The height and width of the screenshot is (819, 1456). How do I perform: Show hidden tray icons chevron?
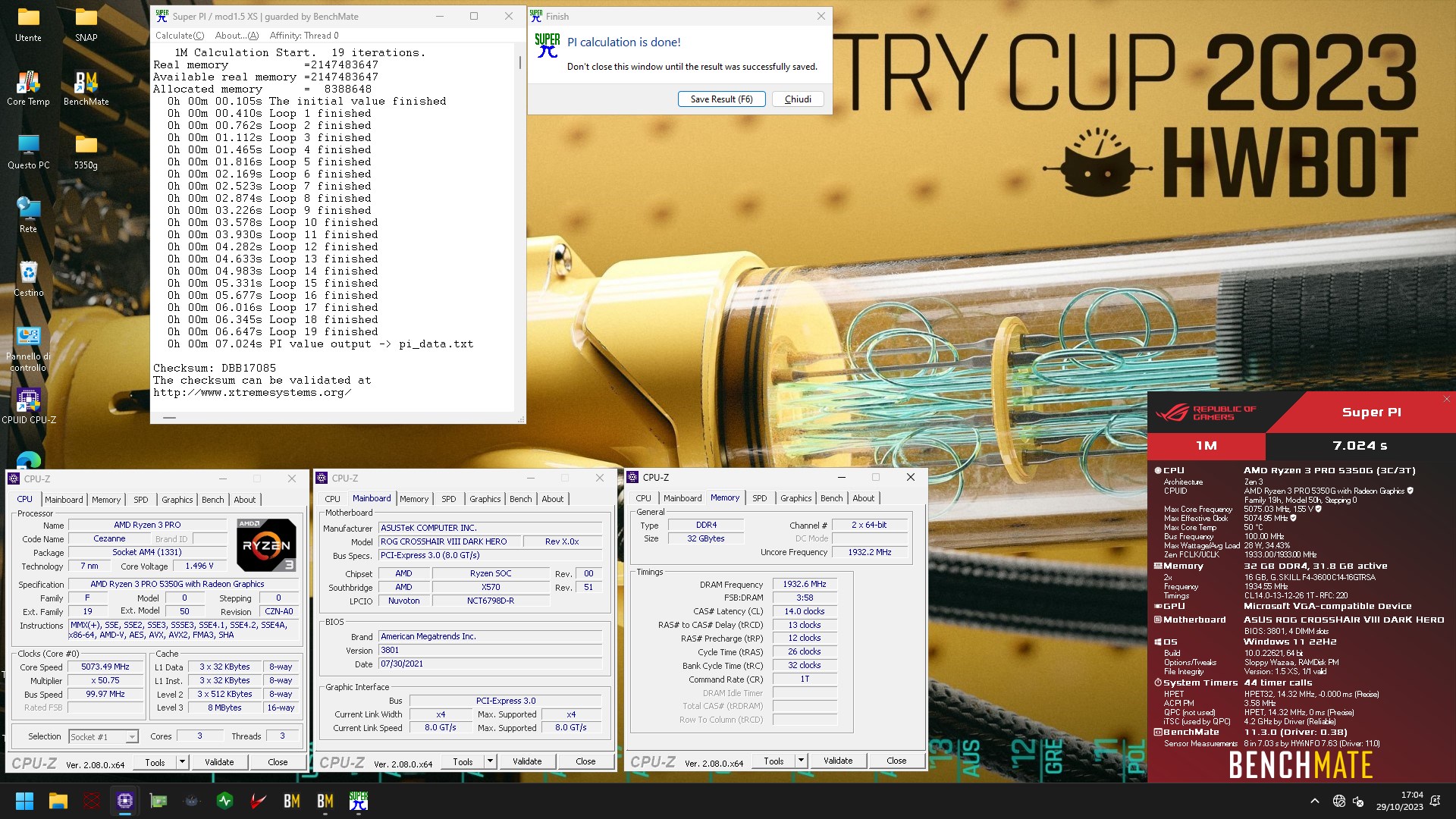(1314, 801)
